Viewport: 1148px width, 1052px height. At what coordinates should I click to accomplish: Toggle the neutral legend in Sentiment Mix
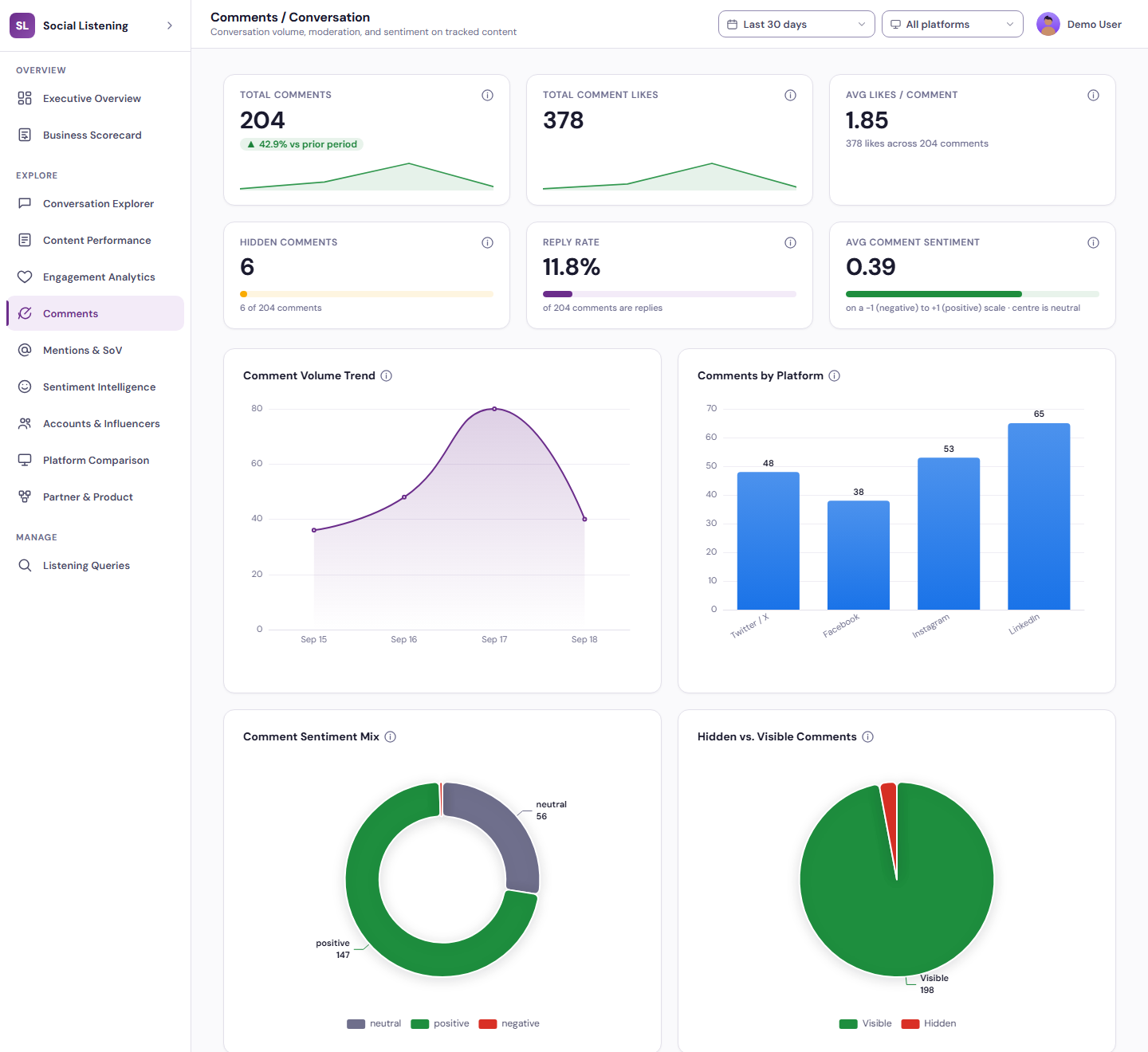pyautogui.click(x=374, y=1023)
